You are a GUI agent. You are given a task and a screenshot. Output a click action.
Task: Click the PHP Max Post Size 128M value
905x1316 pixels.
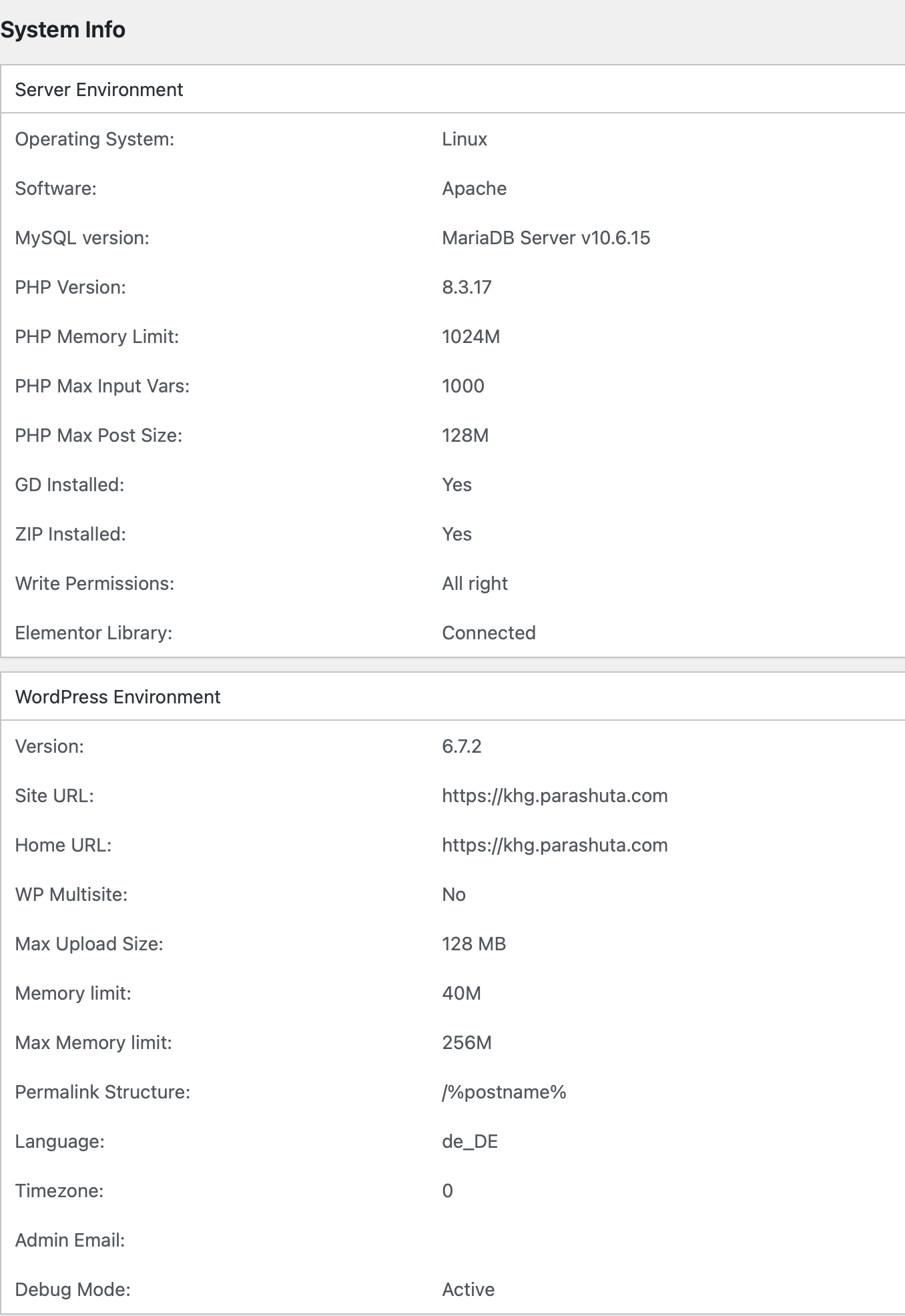coord(465,435)
